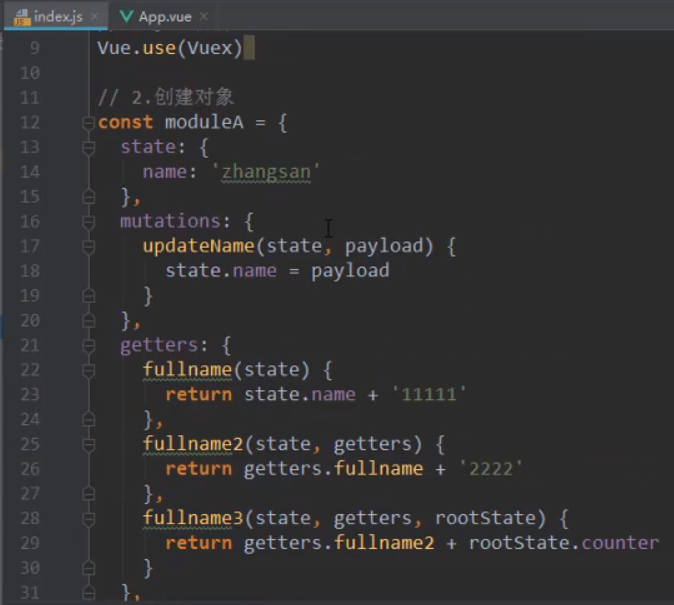Click fold end marker at line 27
This screenshot has height=605, width=674.
click(x=89, y=494)
